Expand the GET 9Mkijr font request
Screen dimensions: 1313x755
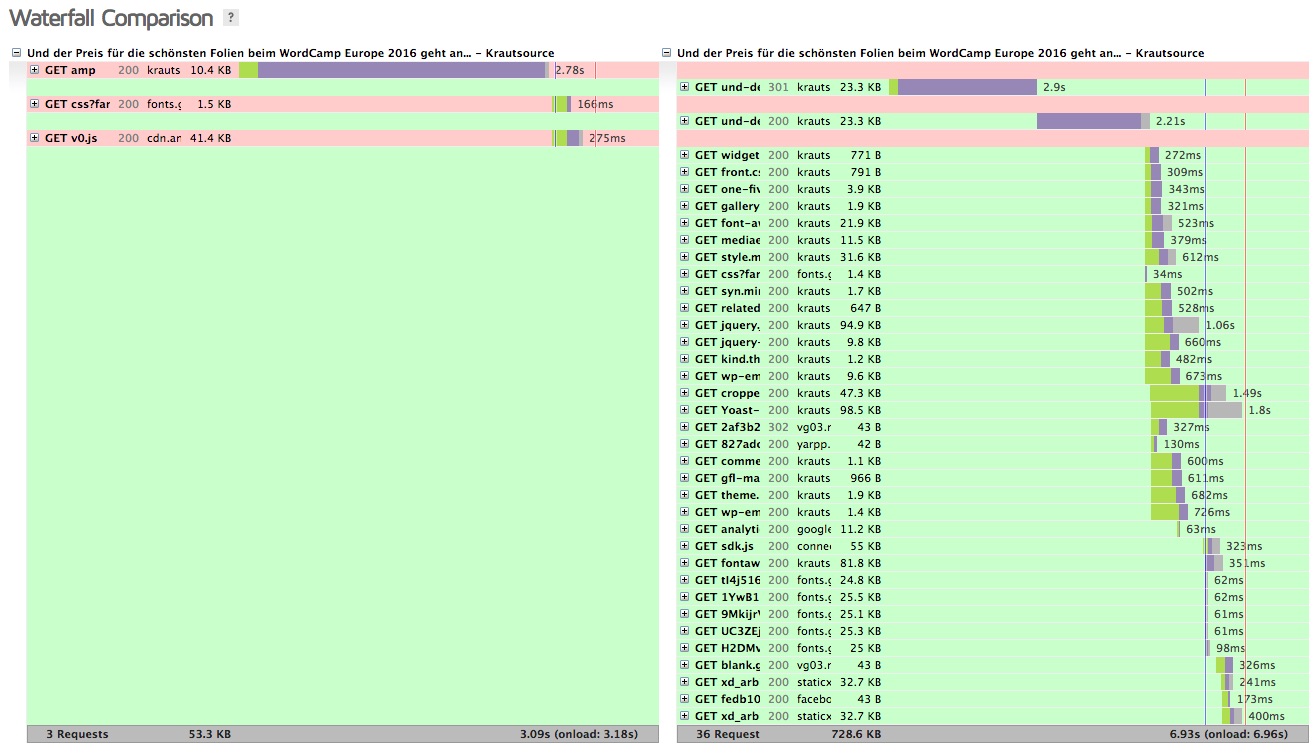point(685,614)
